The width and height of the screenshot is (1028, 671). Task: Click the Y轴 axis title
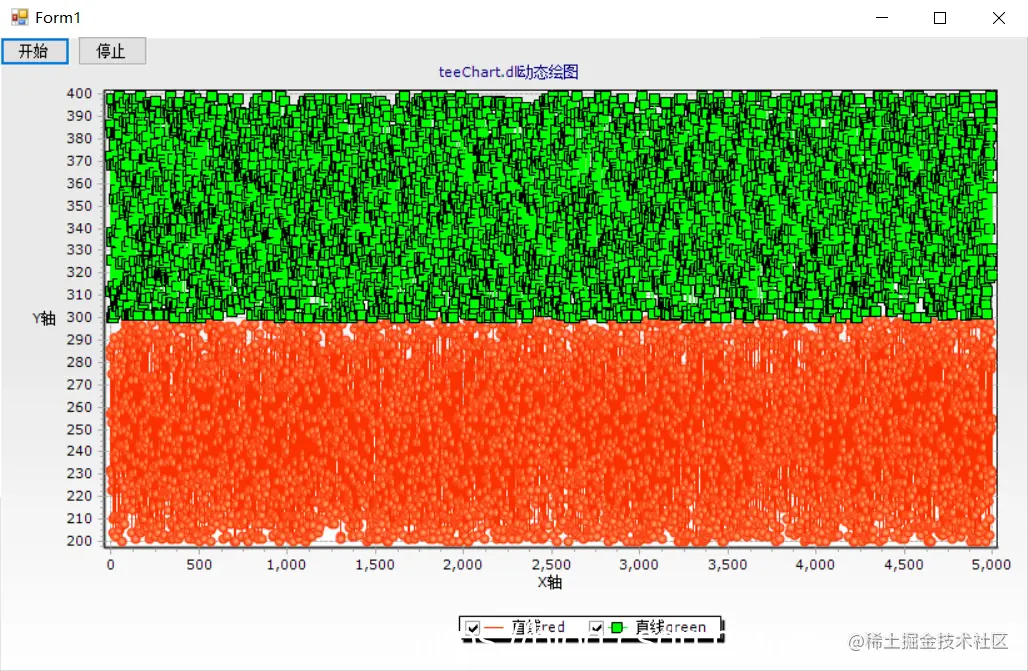tap(44, 319)
